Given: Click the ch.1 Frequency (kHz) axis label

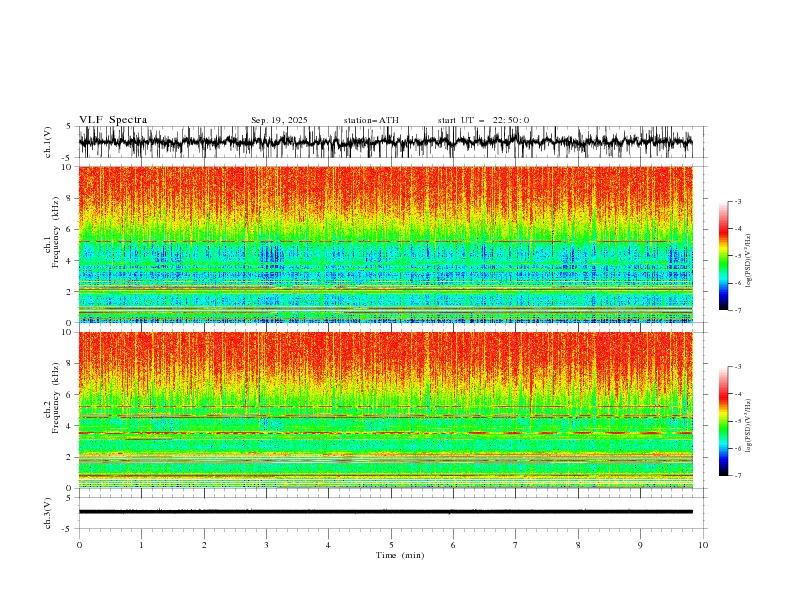Looking at the screenshot, I should click(x=52, y=232).
